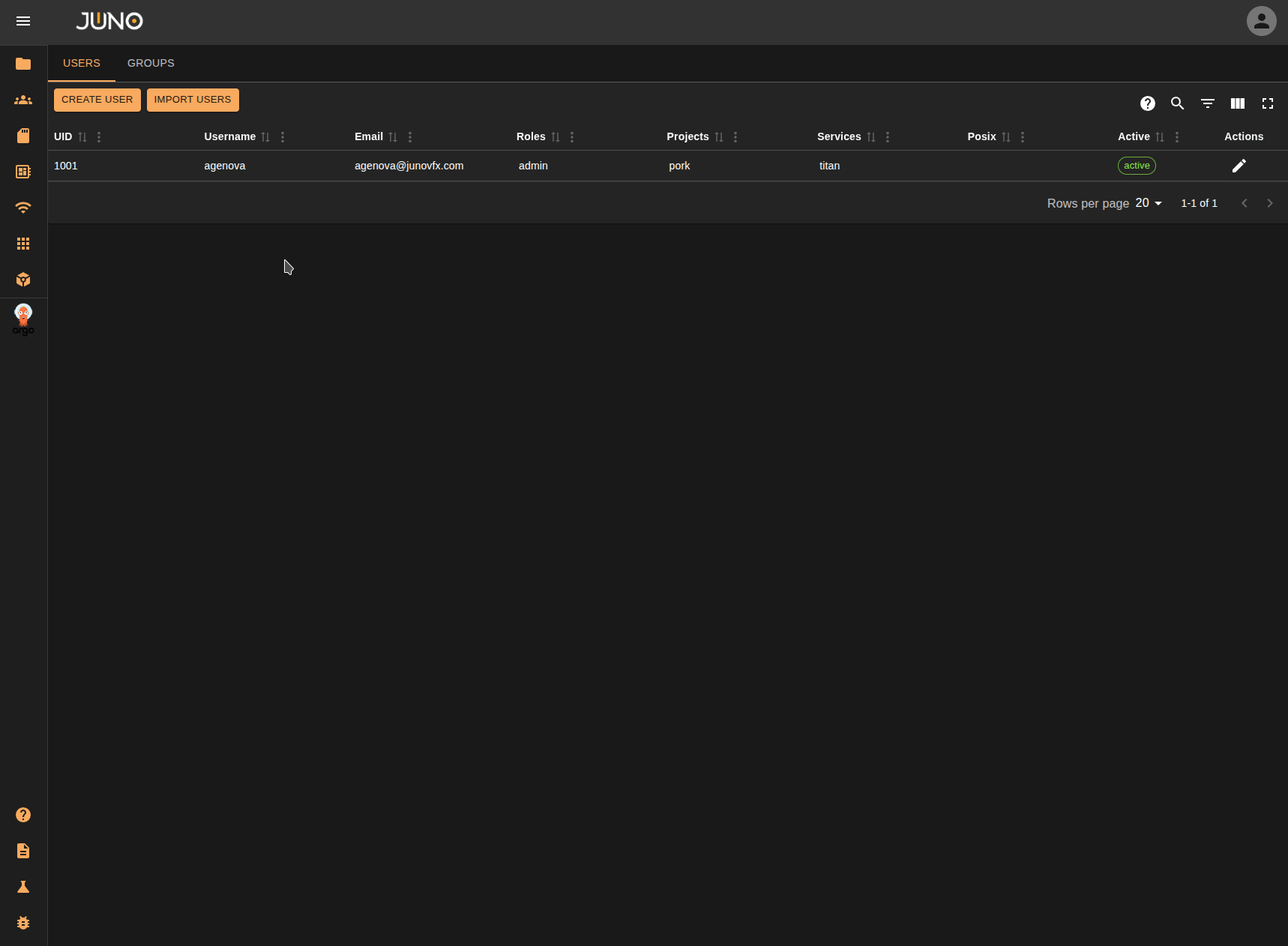
Task: Sort the Email column with its sort arrows
Action: (x=393, y=137)
